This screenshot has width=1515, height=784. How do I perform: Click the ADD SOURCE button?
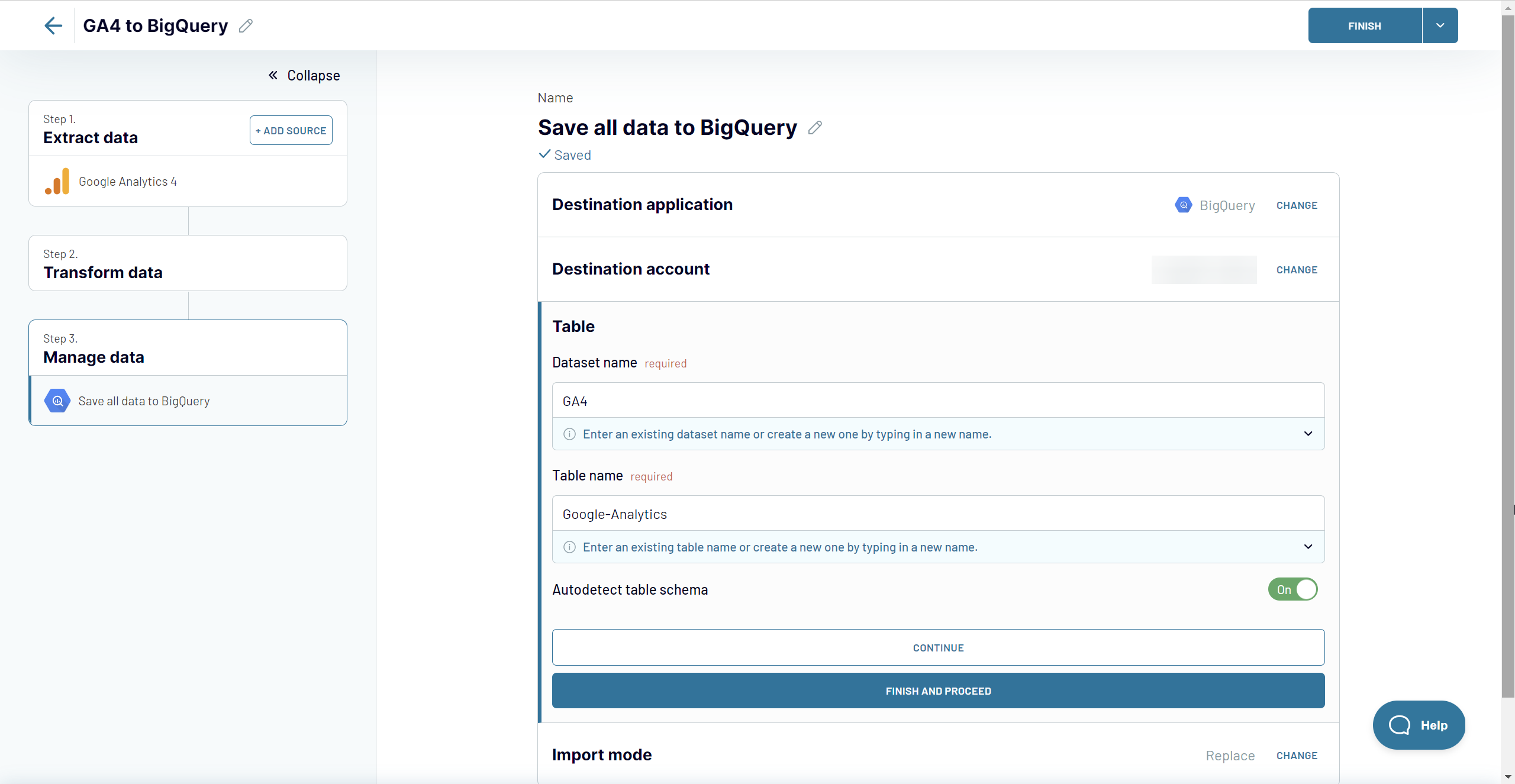tap(291, 130)
